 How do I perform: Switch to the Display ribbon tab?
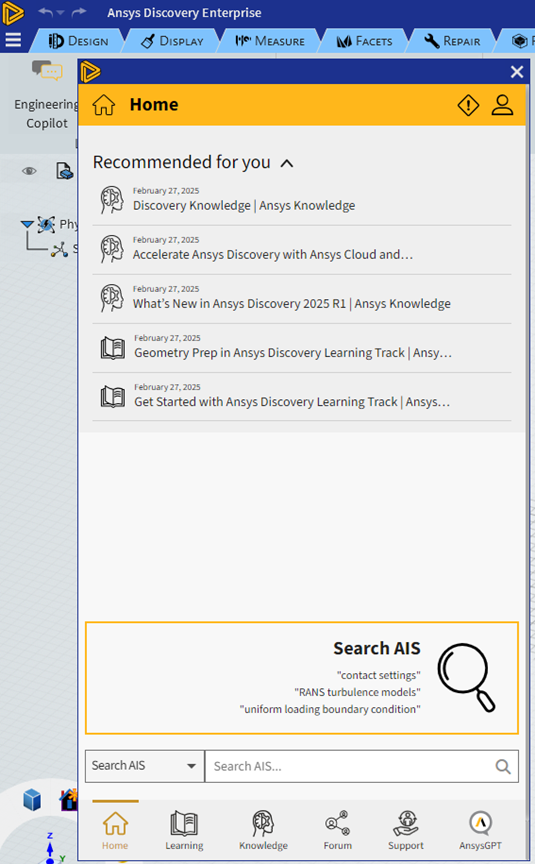(x=172, y=41)
